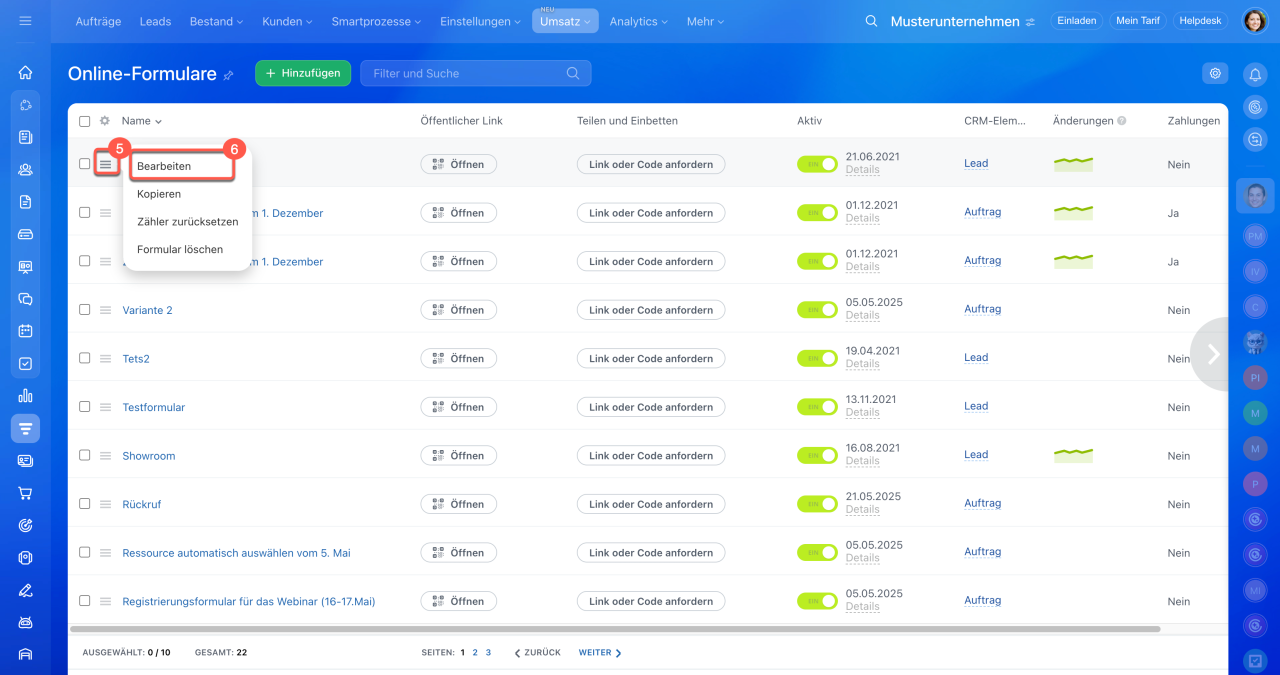1280x675 pixels.
Task: Open row menu icon for Rückruf
Action: (105, 504)
